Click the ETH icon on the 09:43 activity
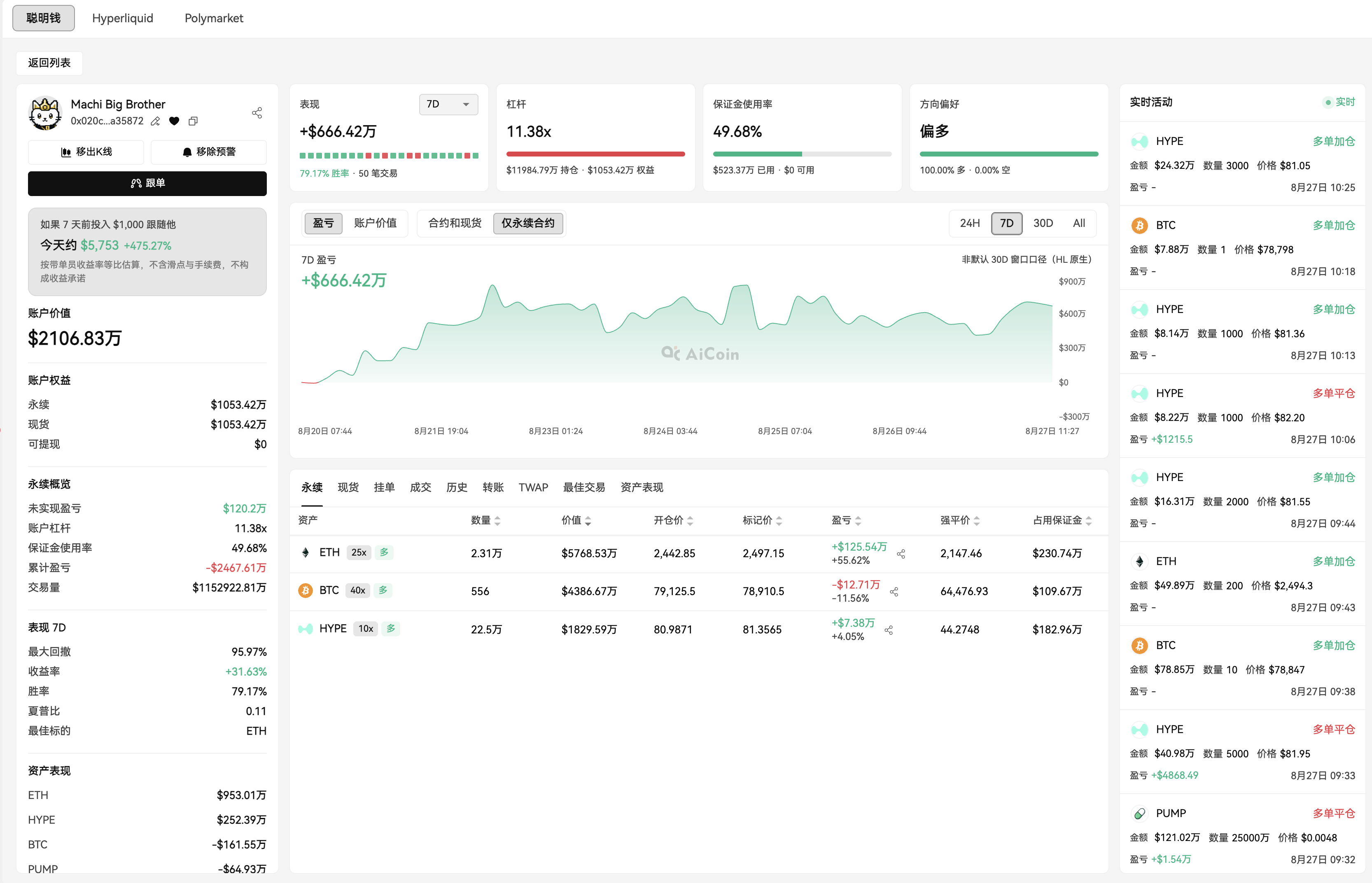 point(1139,561)
